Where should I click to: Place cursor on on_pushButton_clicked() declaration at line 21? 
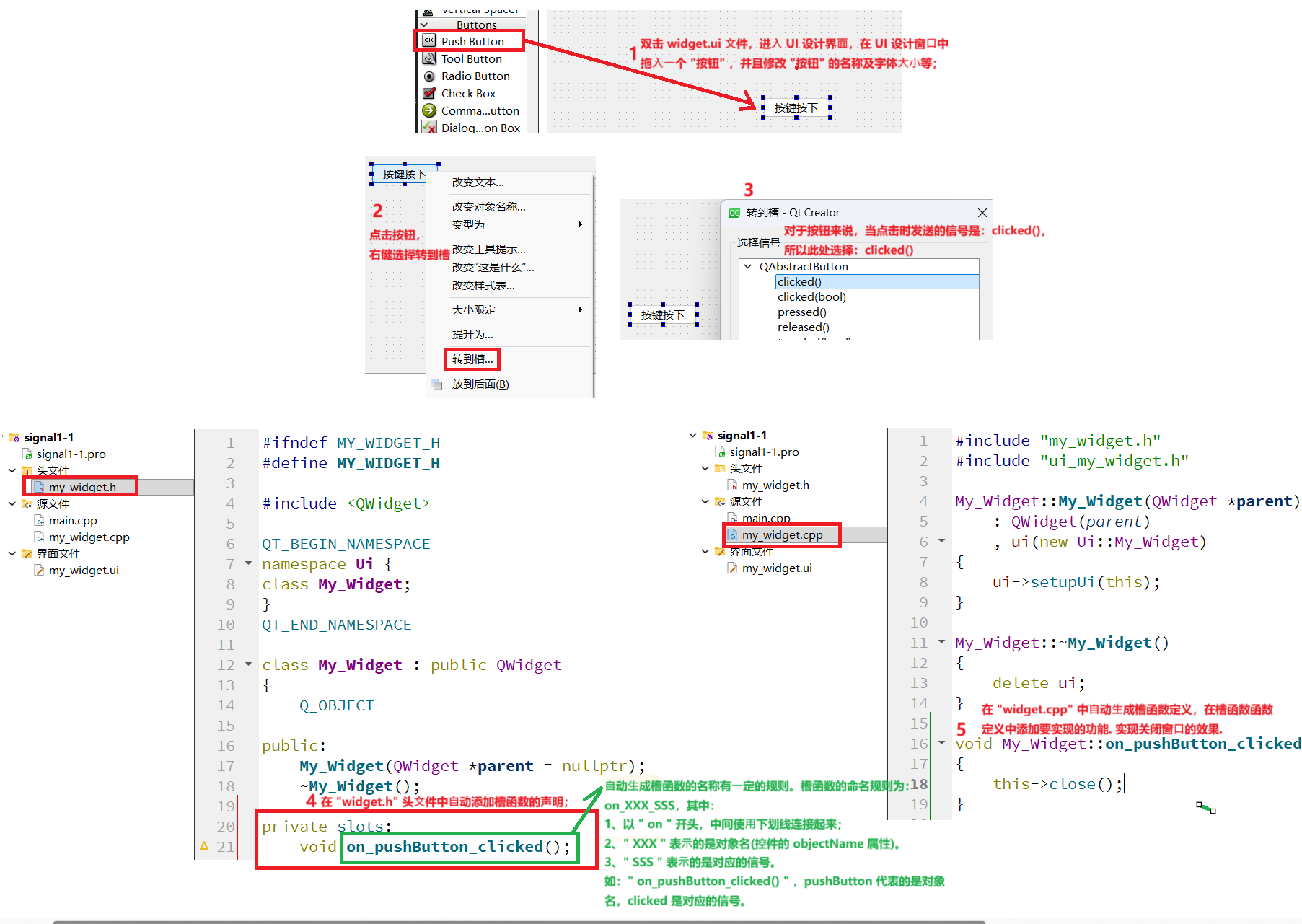[458, 847]
